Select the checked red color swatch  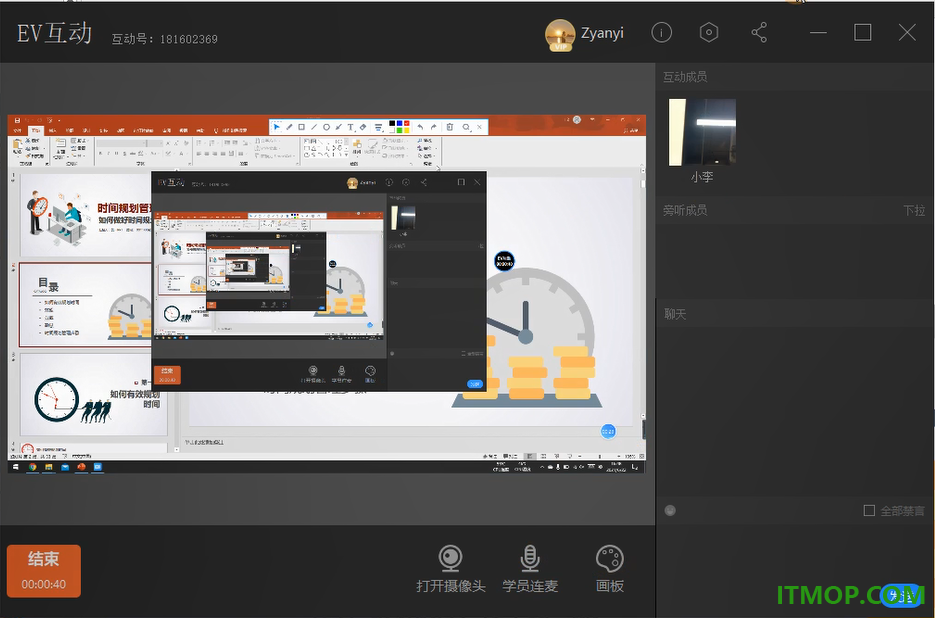point(407,123)
